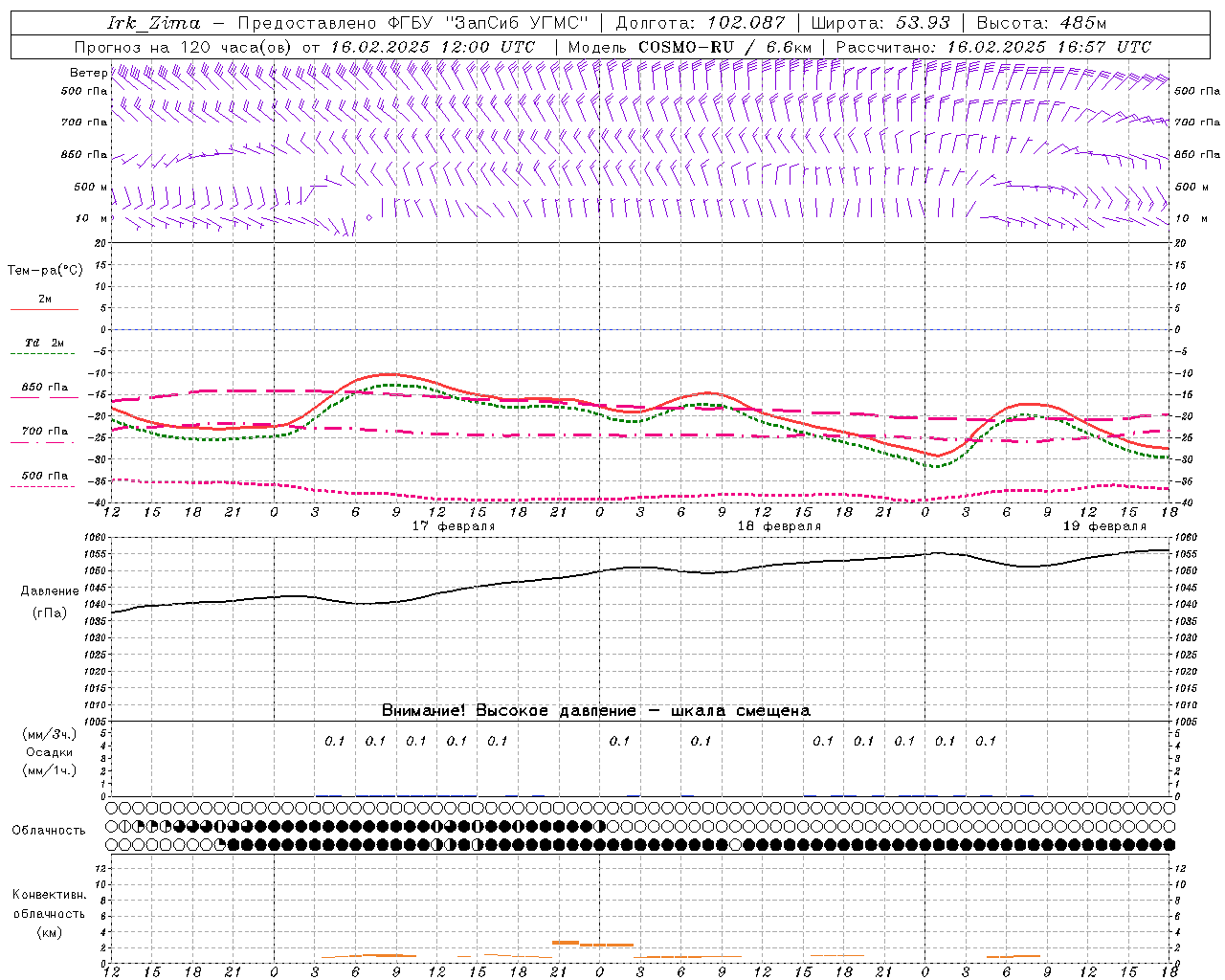Click the "Конвективн." convective cloud label

(x=50, y=895)
